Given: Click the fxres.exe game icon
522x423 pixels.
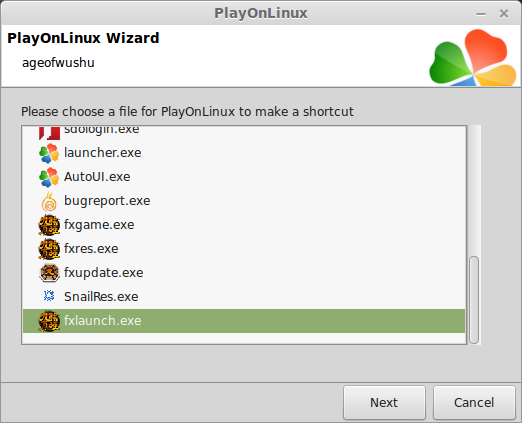Looking at the screenshot, I should [x=49, y=249].
